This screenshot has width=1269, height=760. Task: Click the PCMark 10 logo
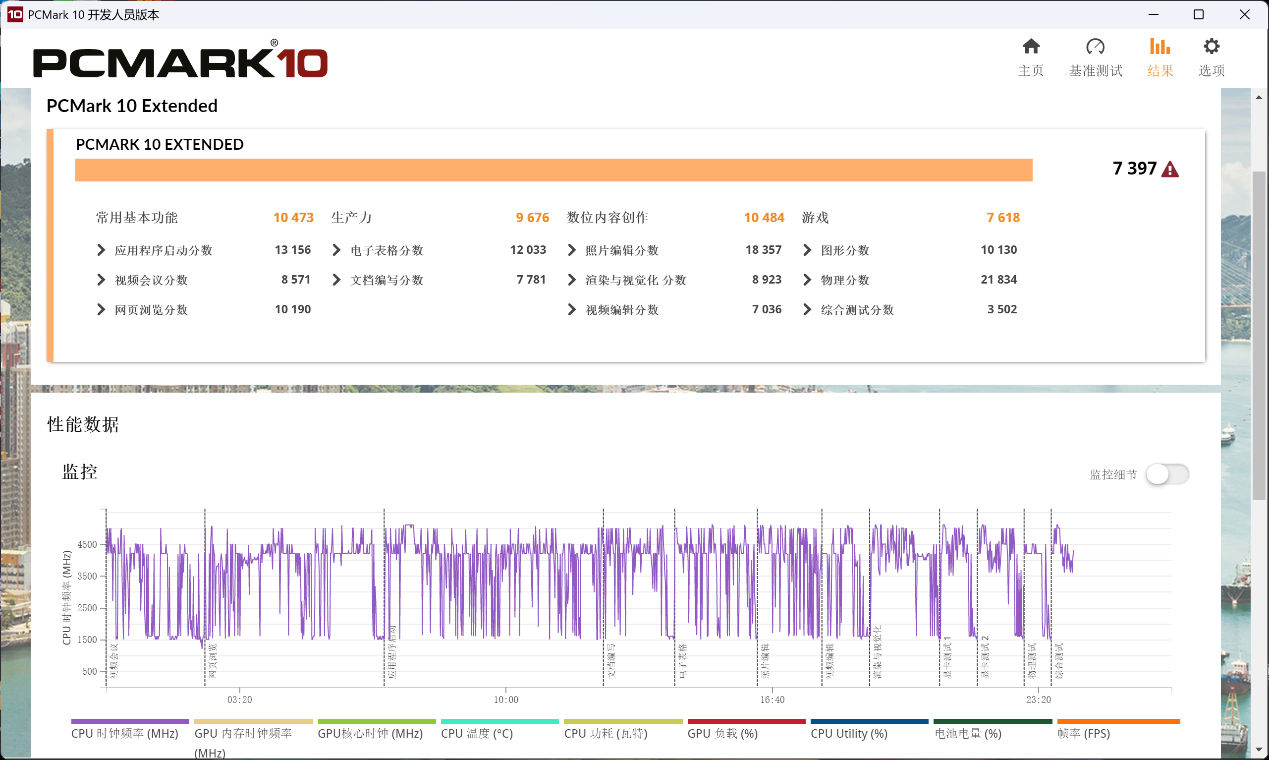180,62
